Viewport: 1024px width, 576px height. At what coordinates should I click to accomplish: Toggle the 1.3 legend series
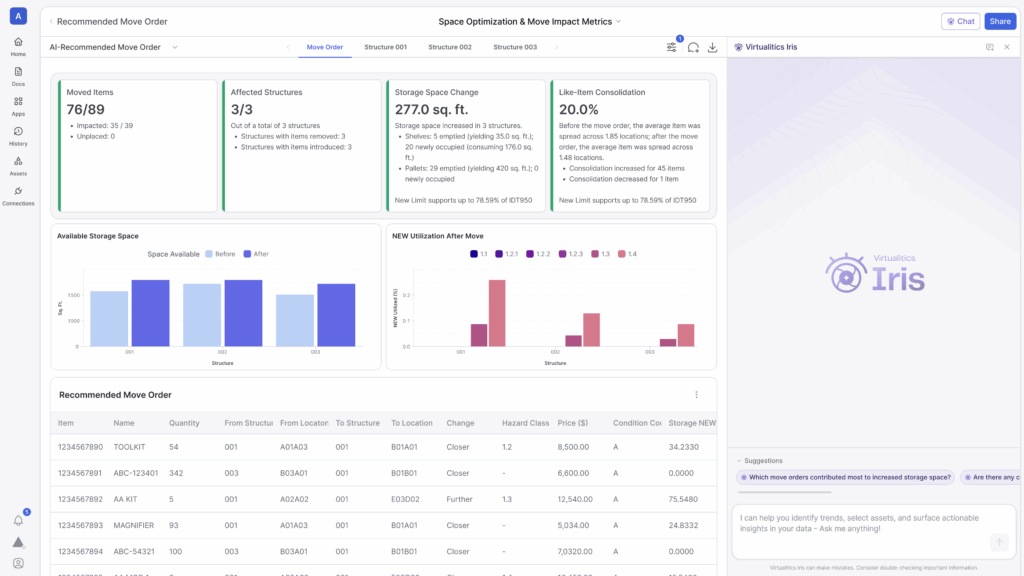click(x=600, y=254)
